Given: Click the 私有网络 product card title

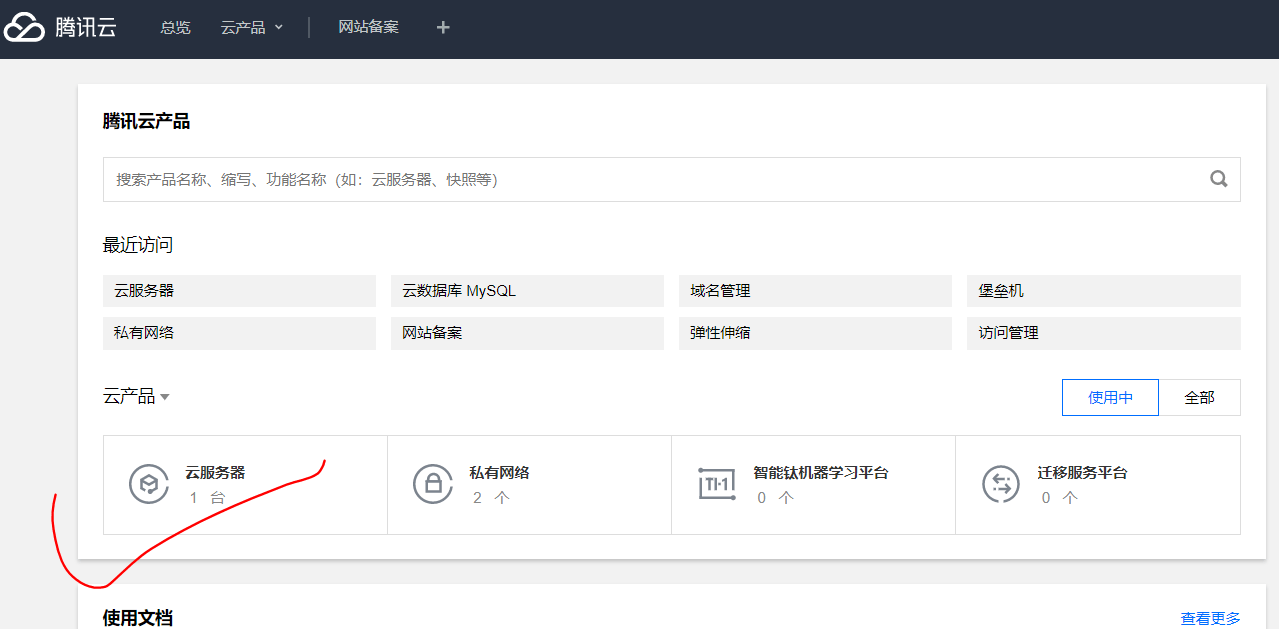Looking at the screenshot, I should point(499,472).
